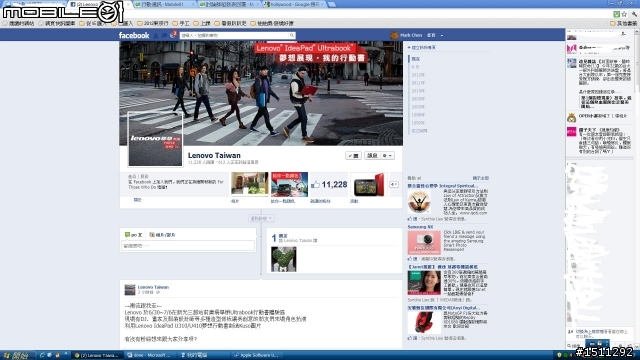Open the Microsoft document taskbar window

(150, 355)
